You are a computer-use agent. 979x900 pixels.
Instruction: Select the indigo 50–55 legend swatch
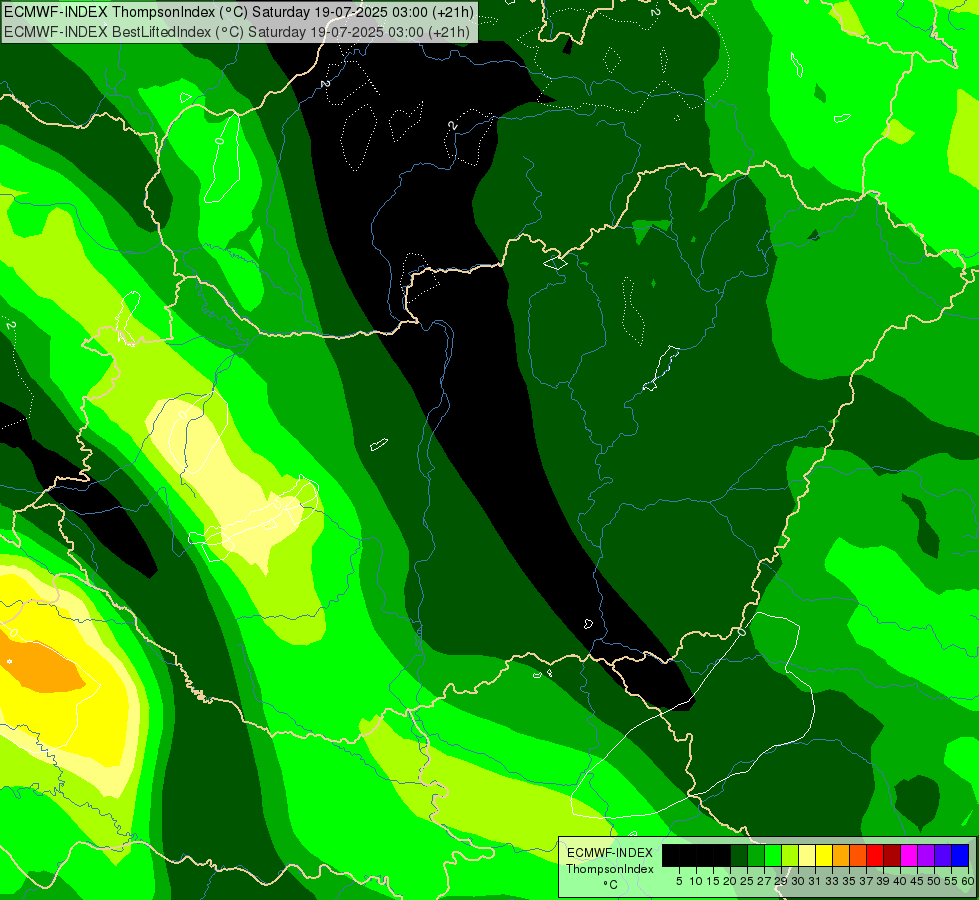tap(943, 855)
